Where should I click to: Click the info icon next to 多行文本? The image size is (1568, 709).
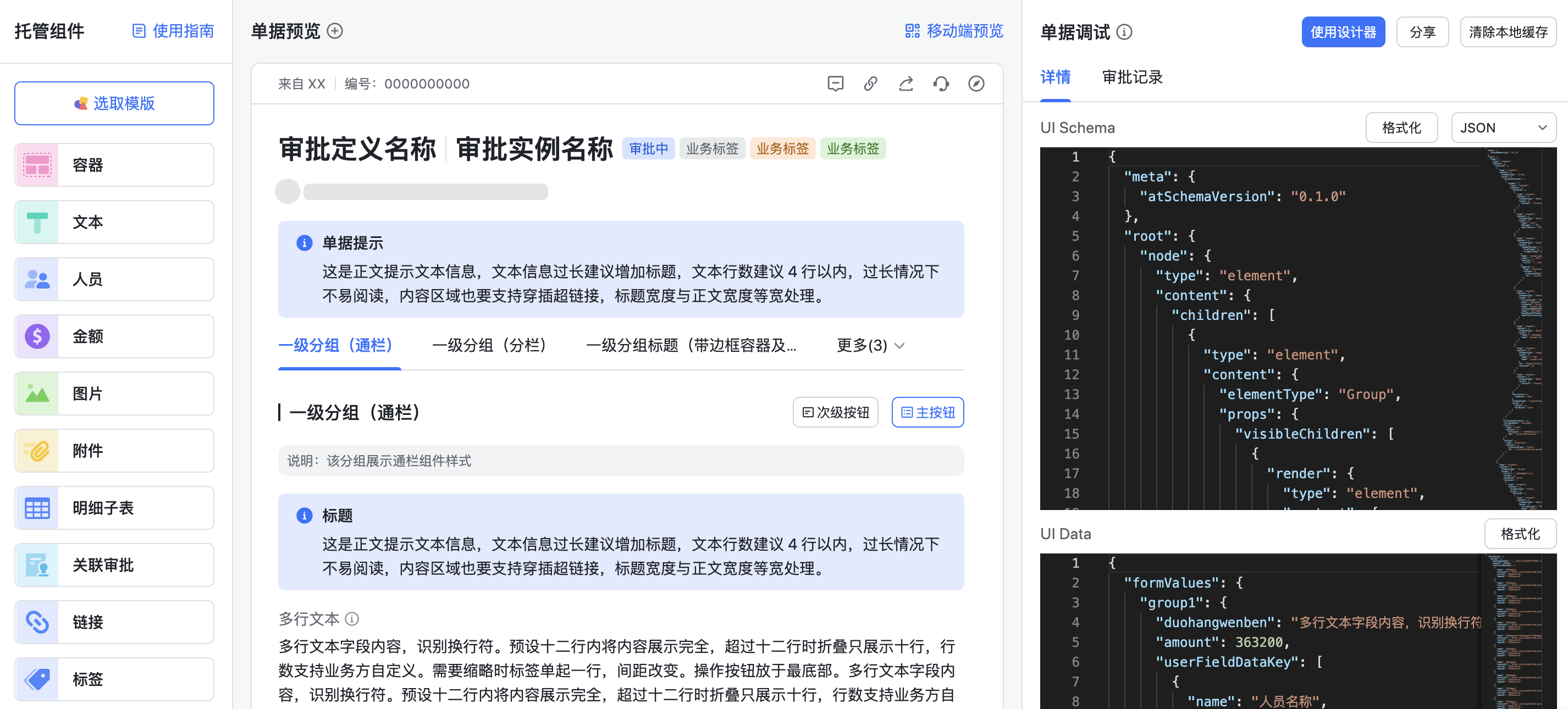[352, 619]
